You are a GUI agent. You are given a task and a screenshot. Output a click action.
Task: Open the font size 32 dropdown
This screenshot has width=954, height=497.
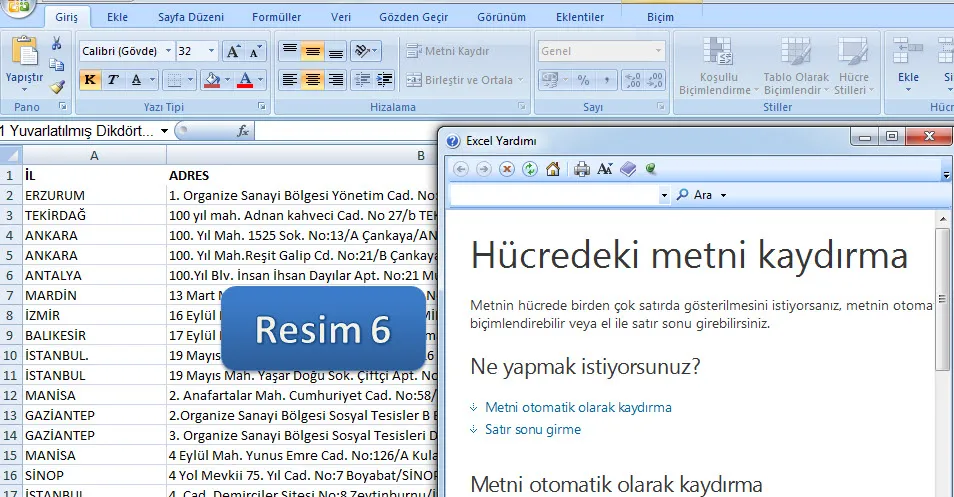pos(211,51)
